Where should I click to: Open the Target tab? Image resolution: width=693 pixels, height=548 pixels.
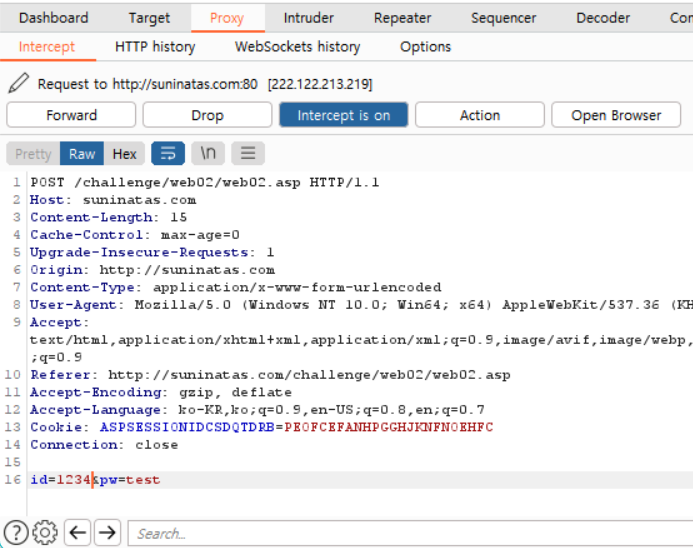point(149,18)
